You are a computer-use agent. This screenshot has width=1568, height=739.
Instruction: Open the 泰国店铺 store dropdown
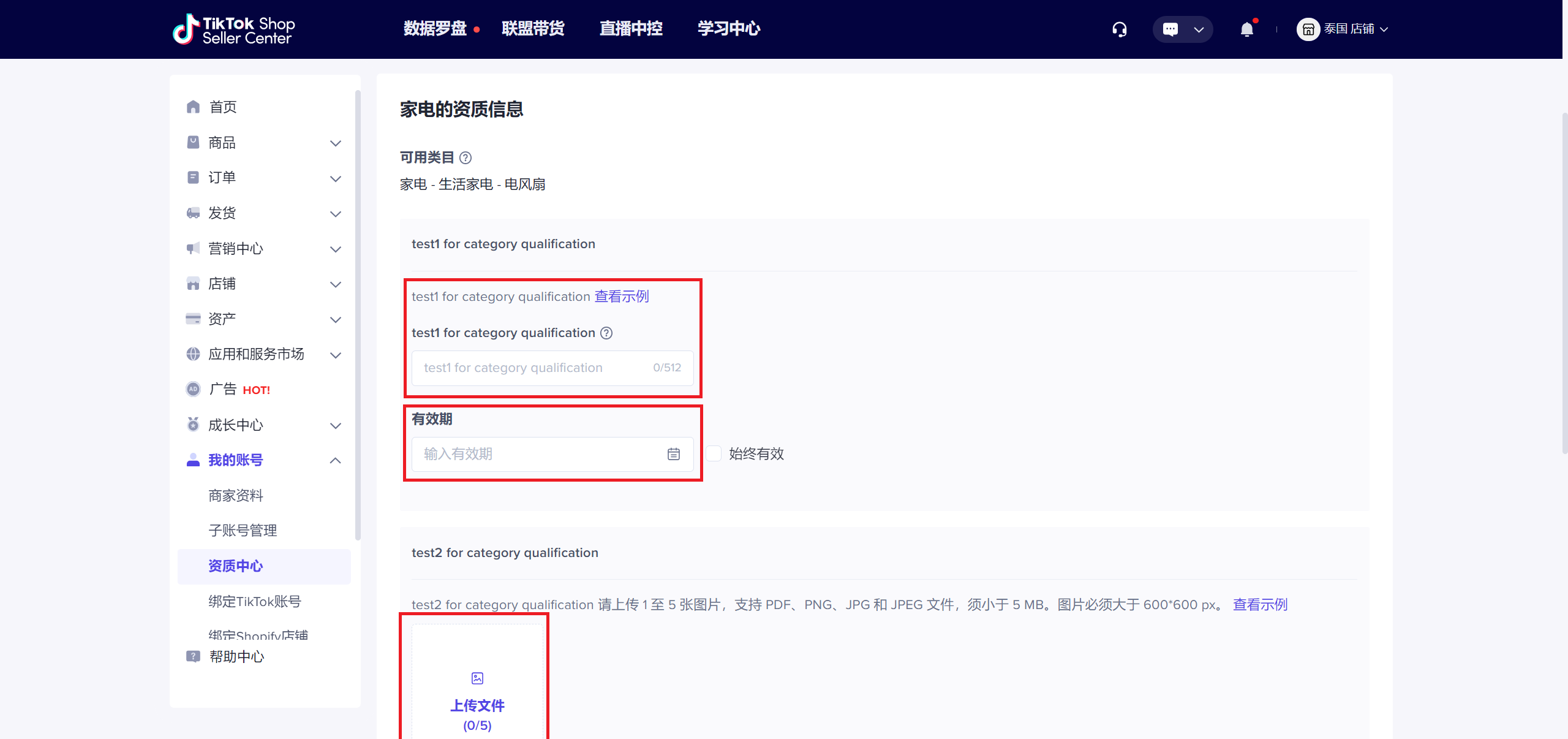pyautogui.click(x=1343, y=29)
